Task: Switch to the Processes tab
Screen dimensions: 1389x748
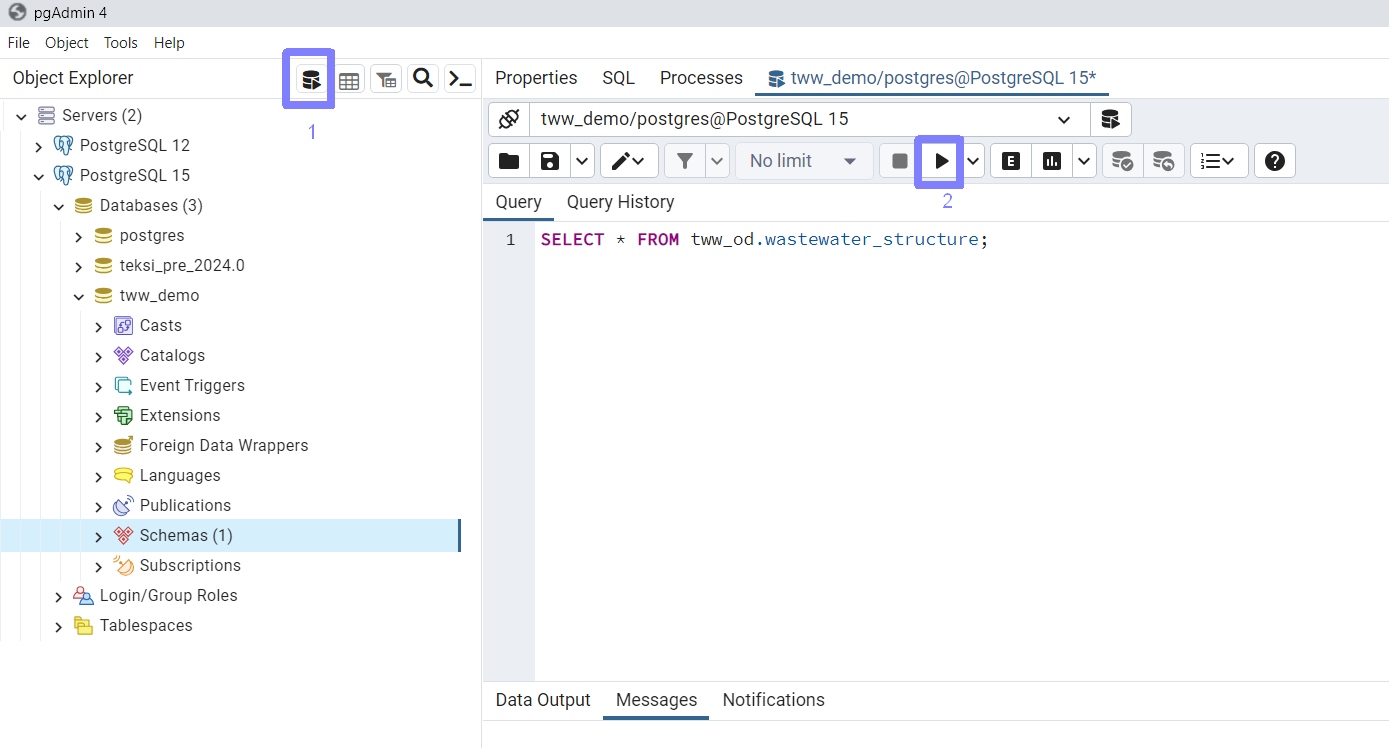Action: click(x=701, y=78)
